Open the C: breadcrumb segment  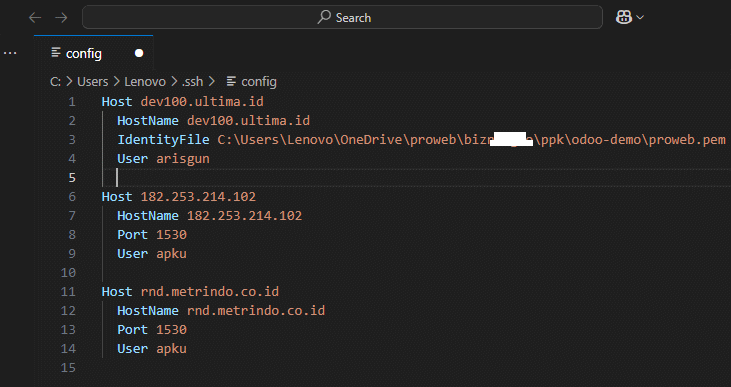coord(55,82)
